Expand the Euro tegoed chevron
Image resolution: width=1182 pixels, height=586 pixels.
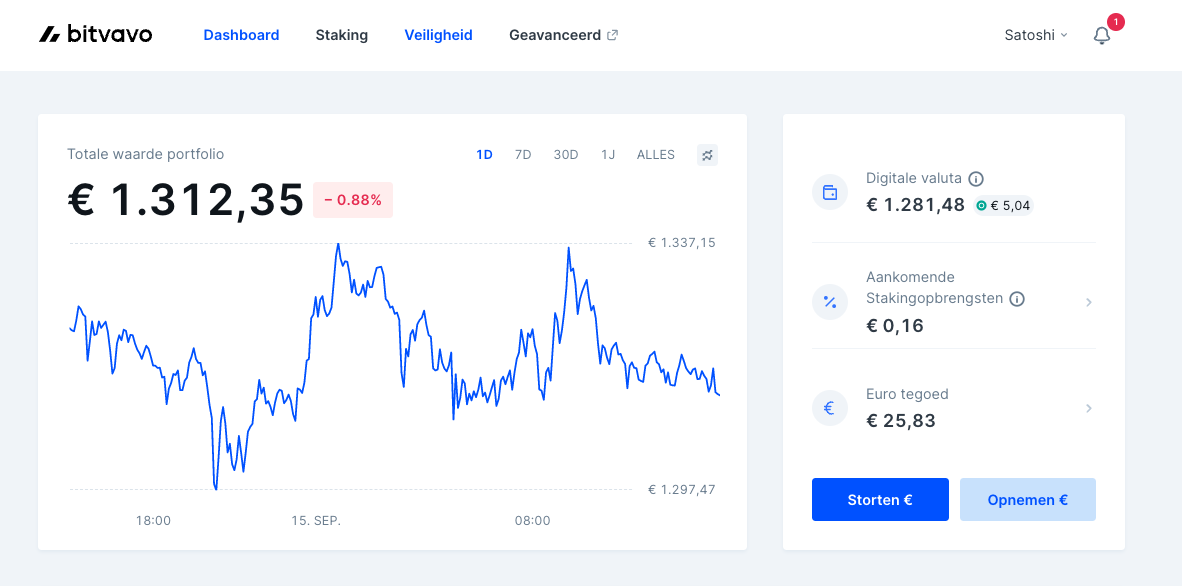[1089, 408]
